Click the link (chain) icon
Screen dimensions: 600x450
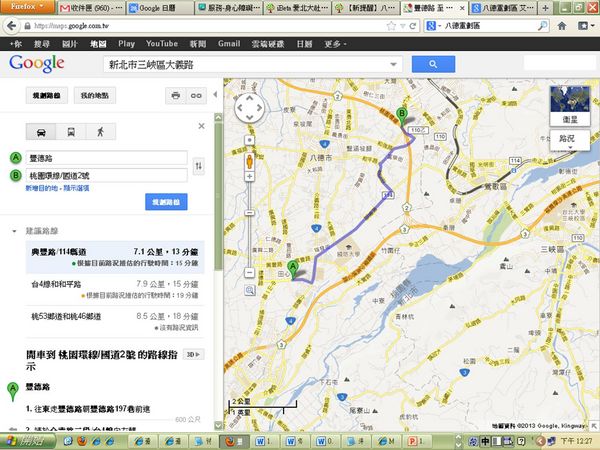[197, 96]
